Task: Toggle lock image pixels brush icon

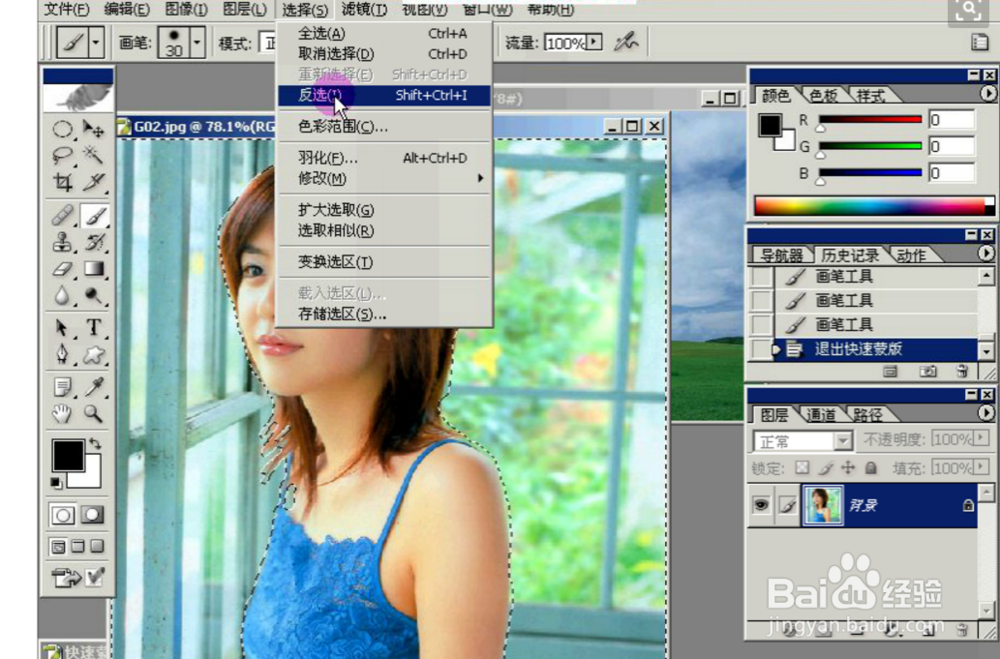Action: [x=825, y=468]
